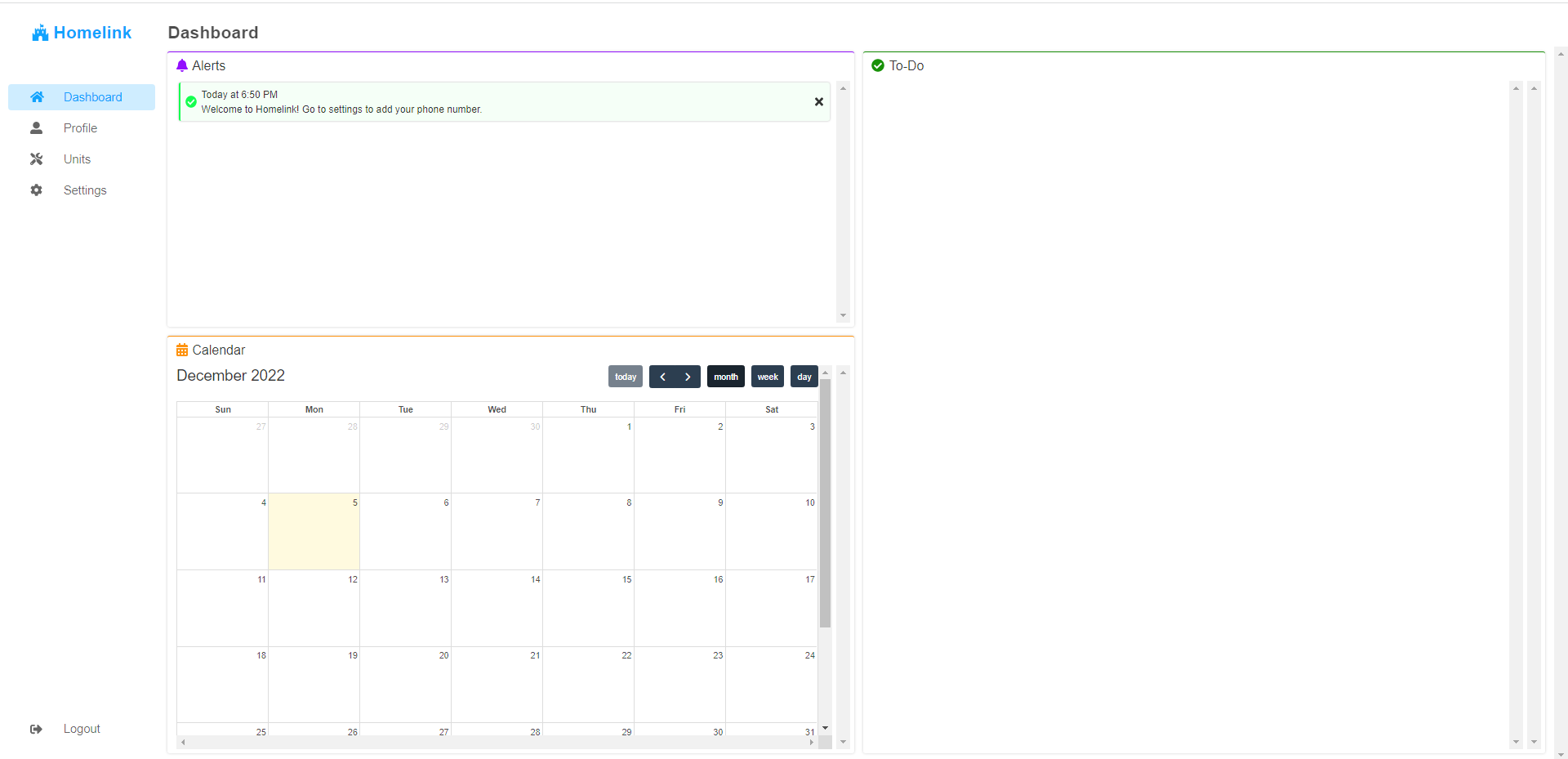Viewport: 1568px width, 759px height.
Task: Click the Profile person icon
Action: (37, 128)
